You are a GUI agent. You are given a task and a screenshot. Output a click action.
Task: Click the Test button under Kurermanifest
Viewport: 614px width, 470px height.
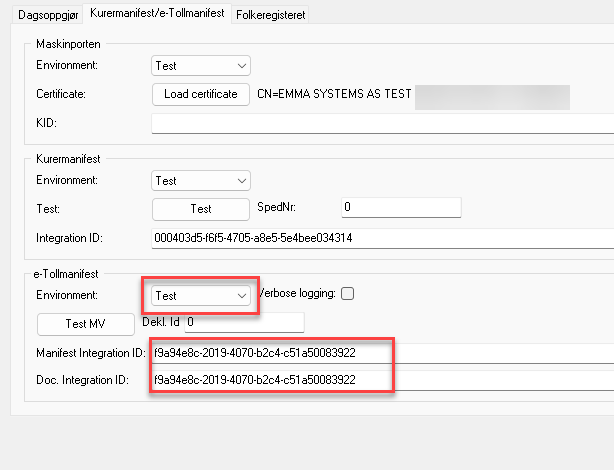coord(200,209)
